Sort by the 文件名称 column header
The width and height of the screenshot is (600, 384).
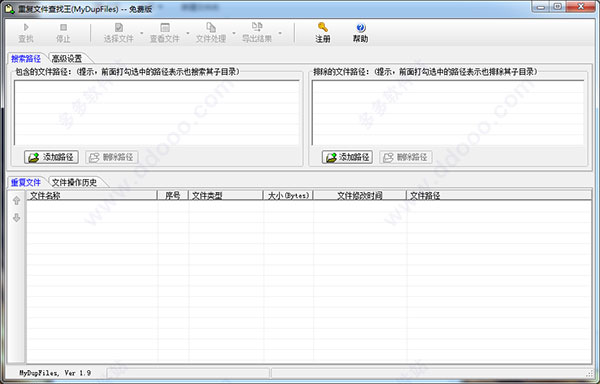pos(92,195)
